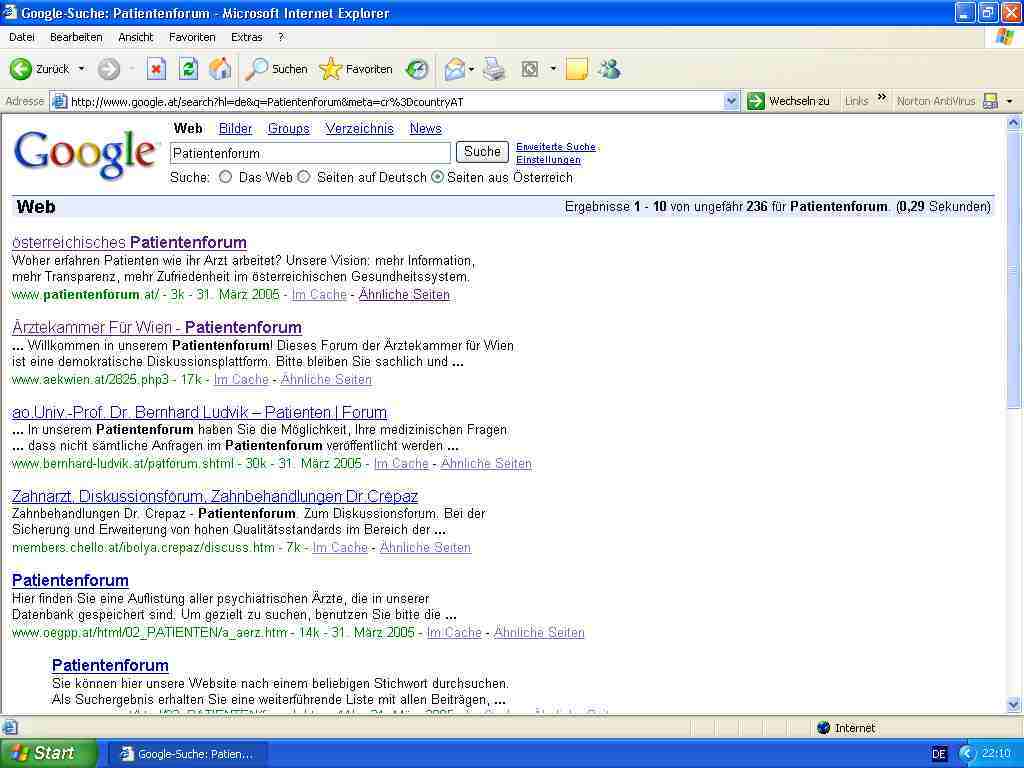The height and width of the screenshot is (768, 1024).
Task: Open the history pane clock icon
Action: coord(417,69)
